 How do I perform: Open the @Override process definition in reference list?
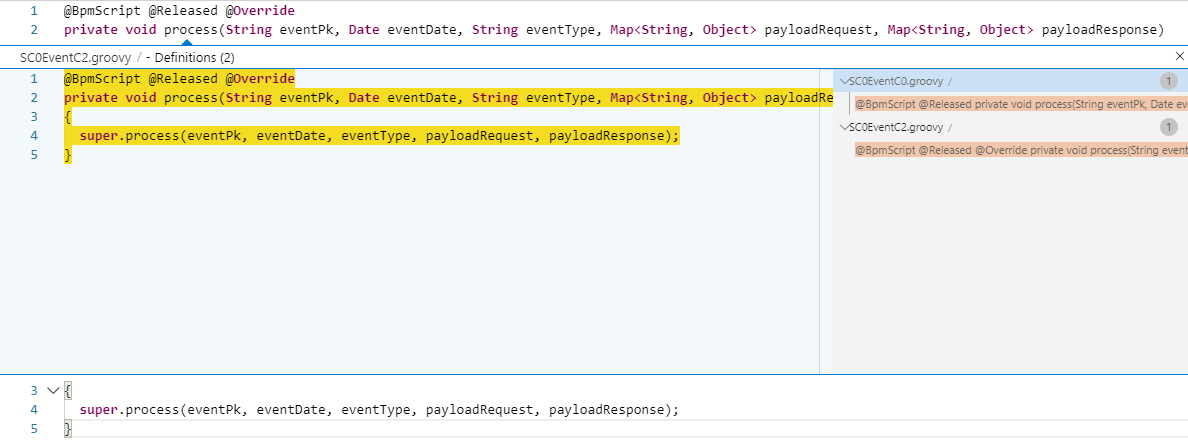click(1020, 150)
